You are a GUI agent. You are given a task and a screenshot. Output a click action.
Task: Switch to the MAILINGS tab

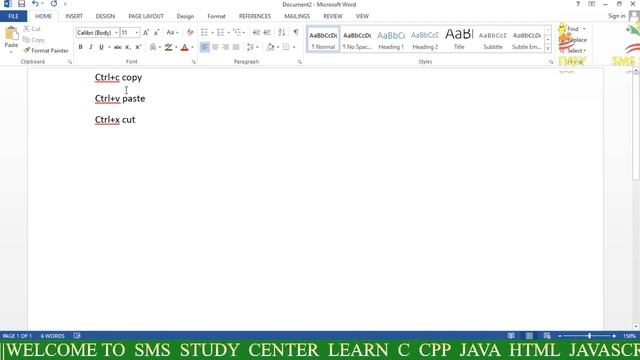(297, 16)
